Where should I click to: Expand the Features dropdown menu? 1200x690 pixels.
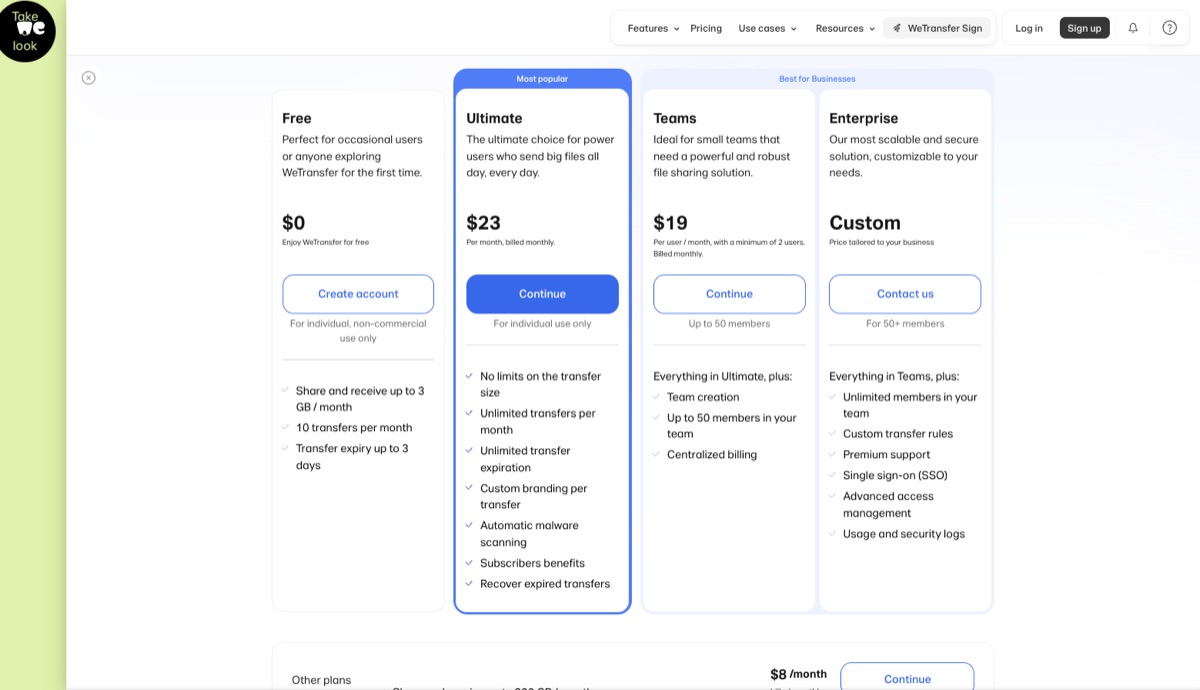pos(653,28)
